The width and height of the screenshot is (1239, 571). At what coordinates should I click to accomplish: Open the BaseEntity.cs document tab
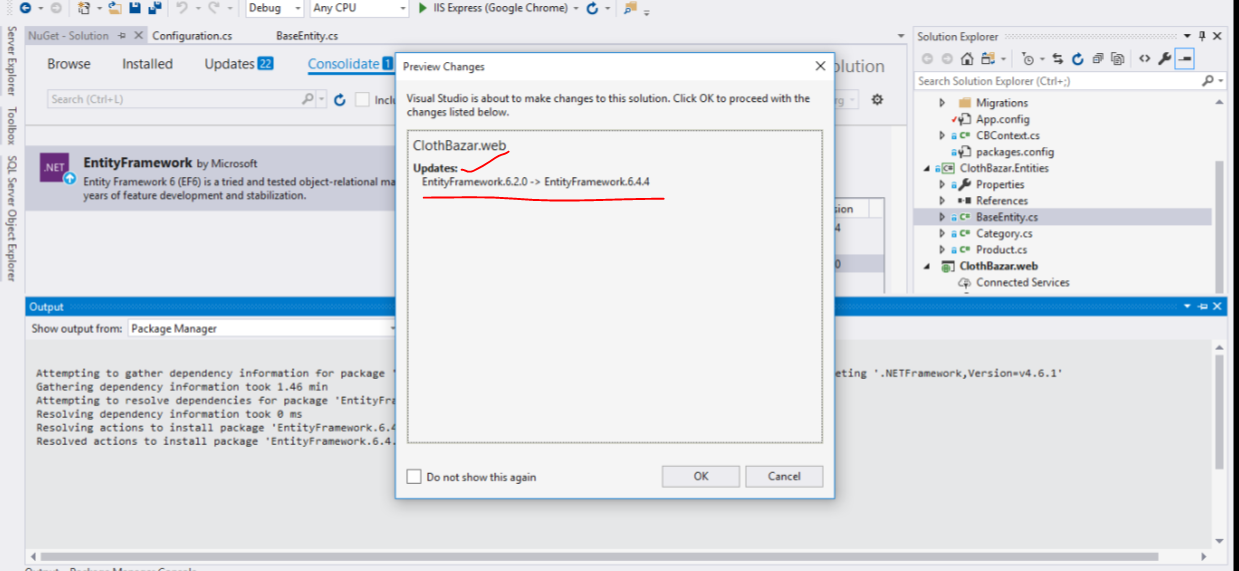pos(306,35)
